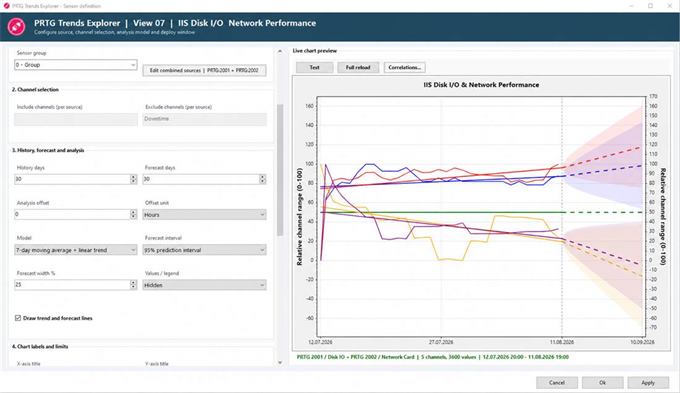Open the Offset unit Hours dropdown
Viewport: 680px width, 393px height.
(204, 215)
